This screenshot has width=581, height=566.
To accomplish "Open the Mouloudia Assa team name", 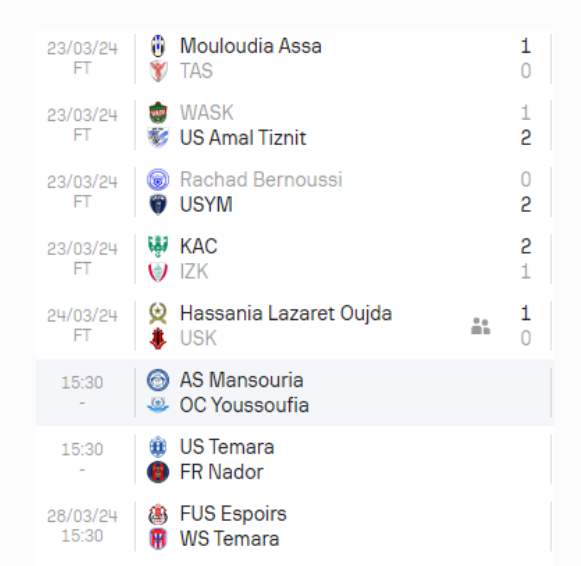I will point(250,46).
